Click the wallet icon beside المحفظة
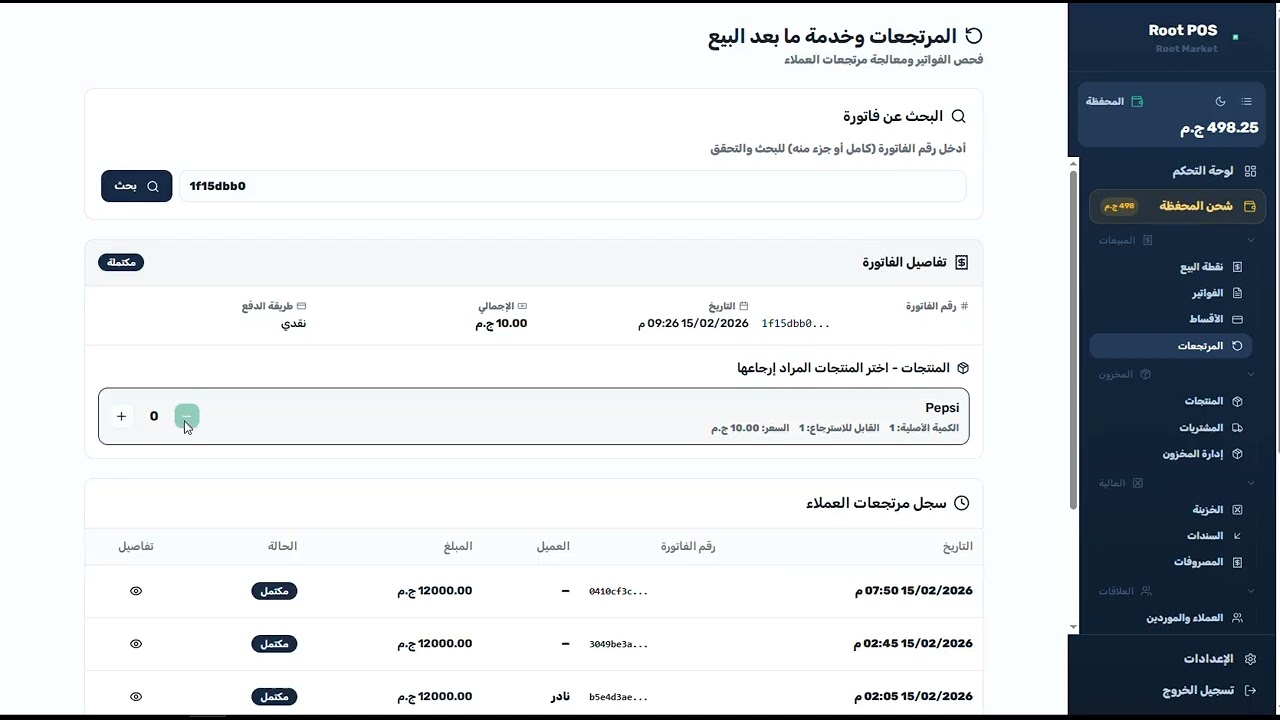 point(1137,101)
